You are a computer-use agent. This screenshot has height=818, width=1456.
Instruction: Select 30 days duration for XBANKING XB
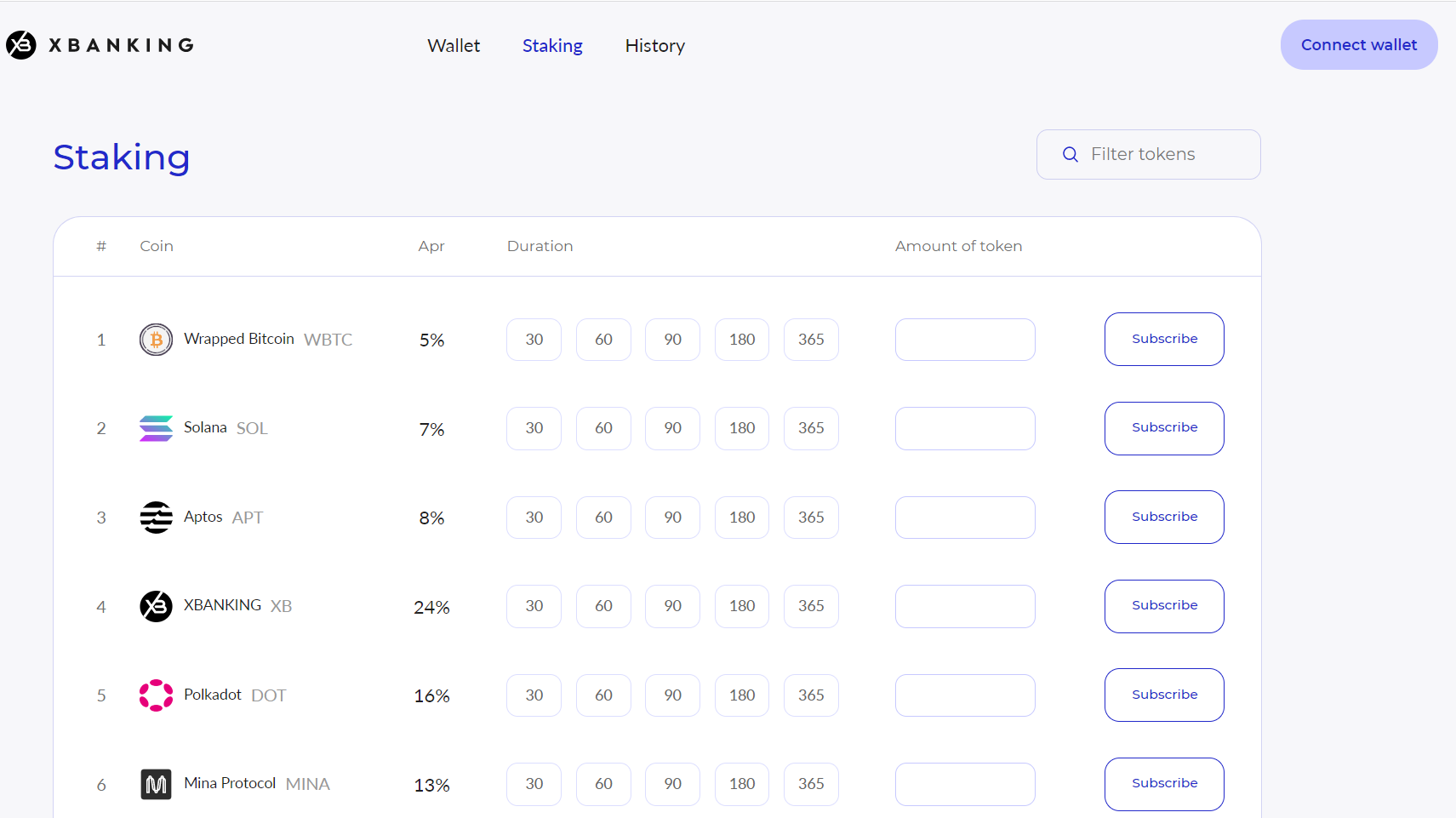[x=534, y=606]
